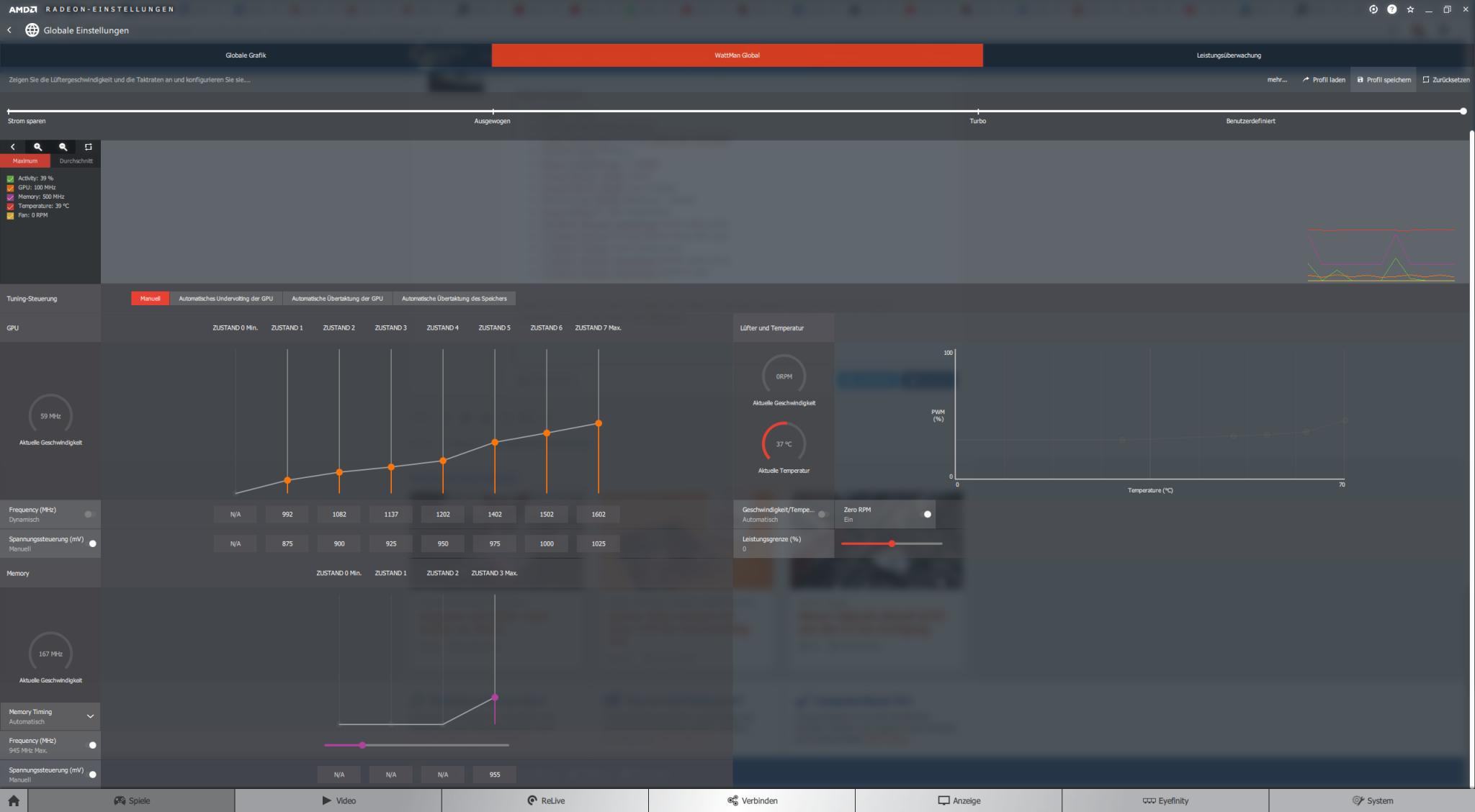Screen dimensions: 1475x812
Task: Expand the Memory Timing dropdown
Action: [x=90, y=716]
